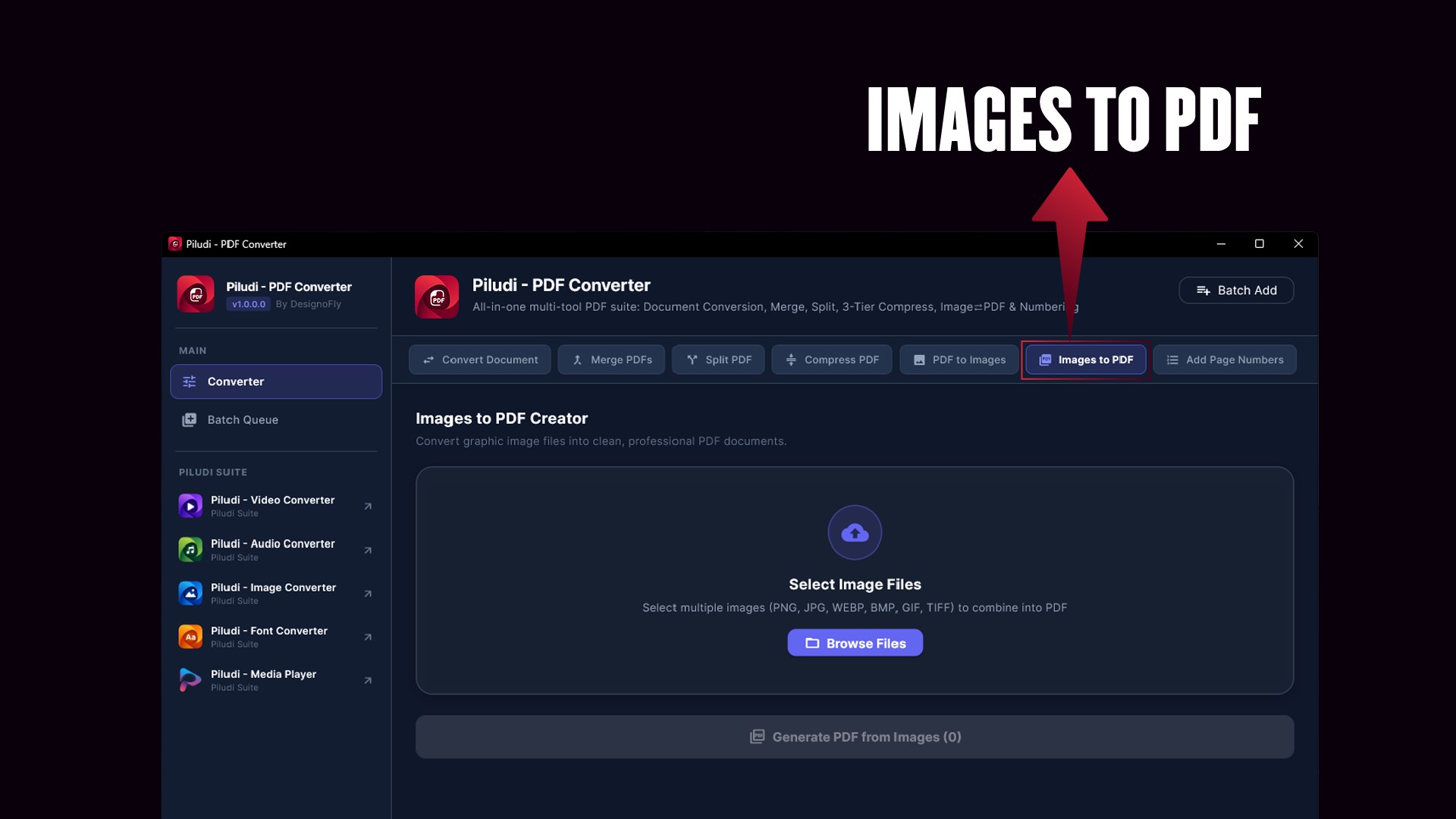Viewport: 1456px width, 819px height.
Task: Launch Piludi - Image Converter
Action: click(x=276, y=593)
